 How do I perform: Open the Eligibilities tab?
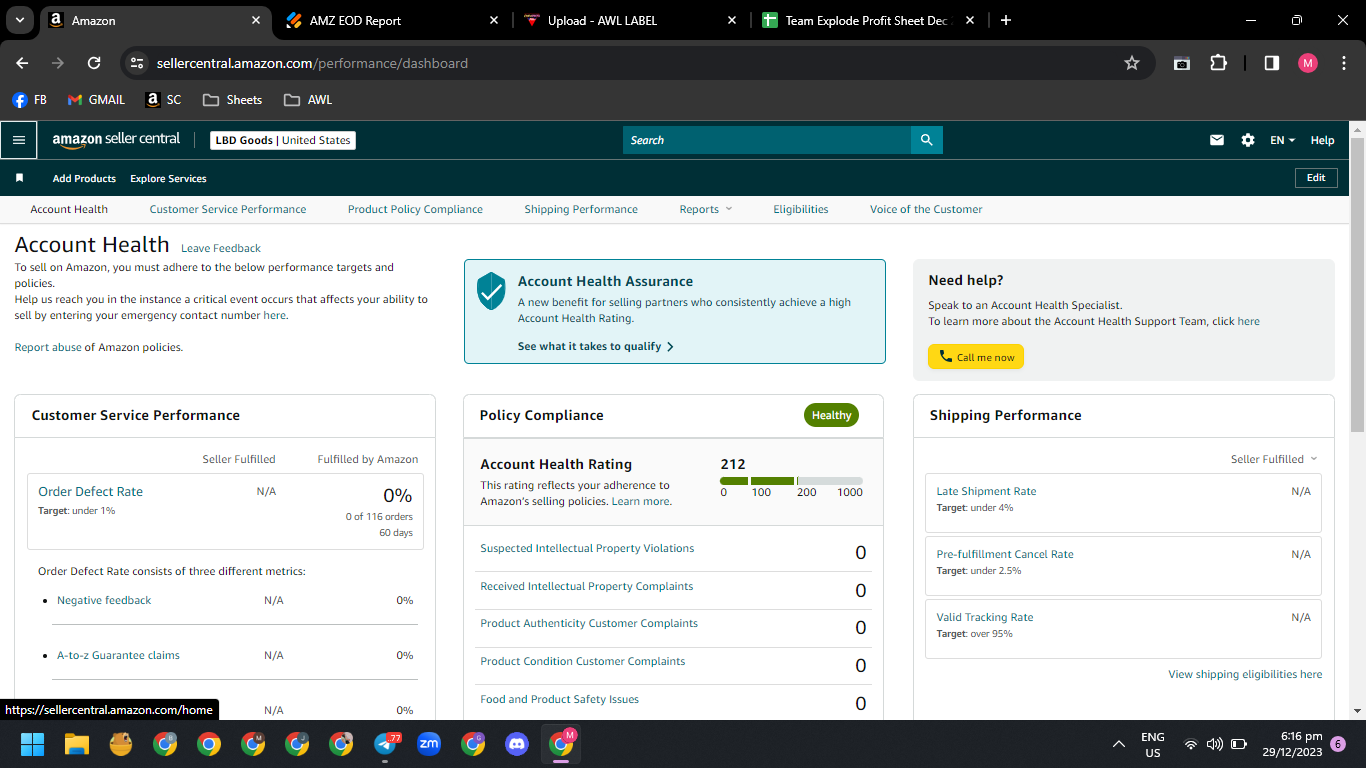click(801, 209)
